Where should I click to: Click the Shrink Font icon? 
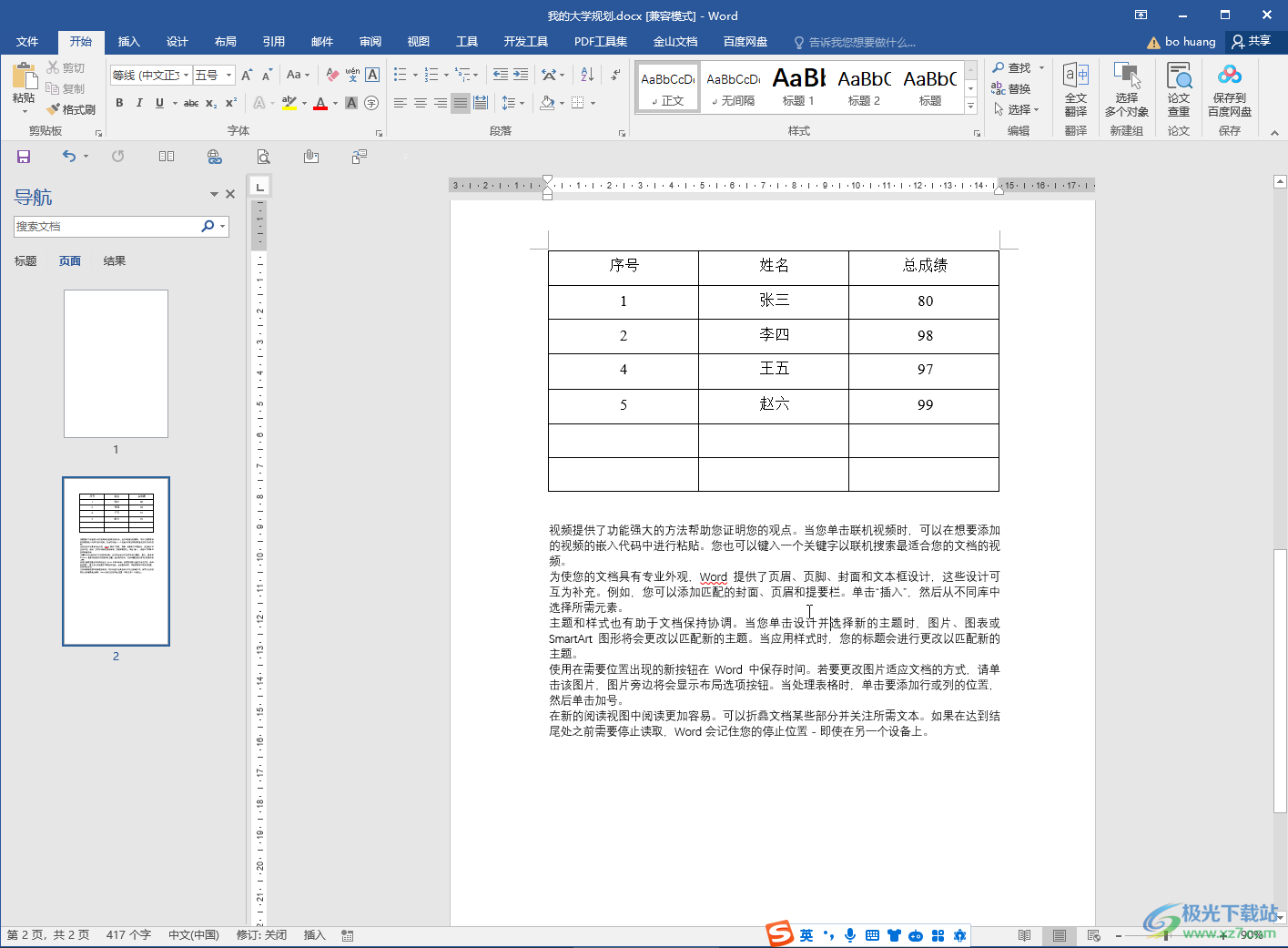(x=267, y=75)
